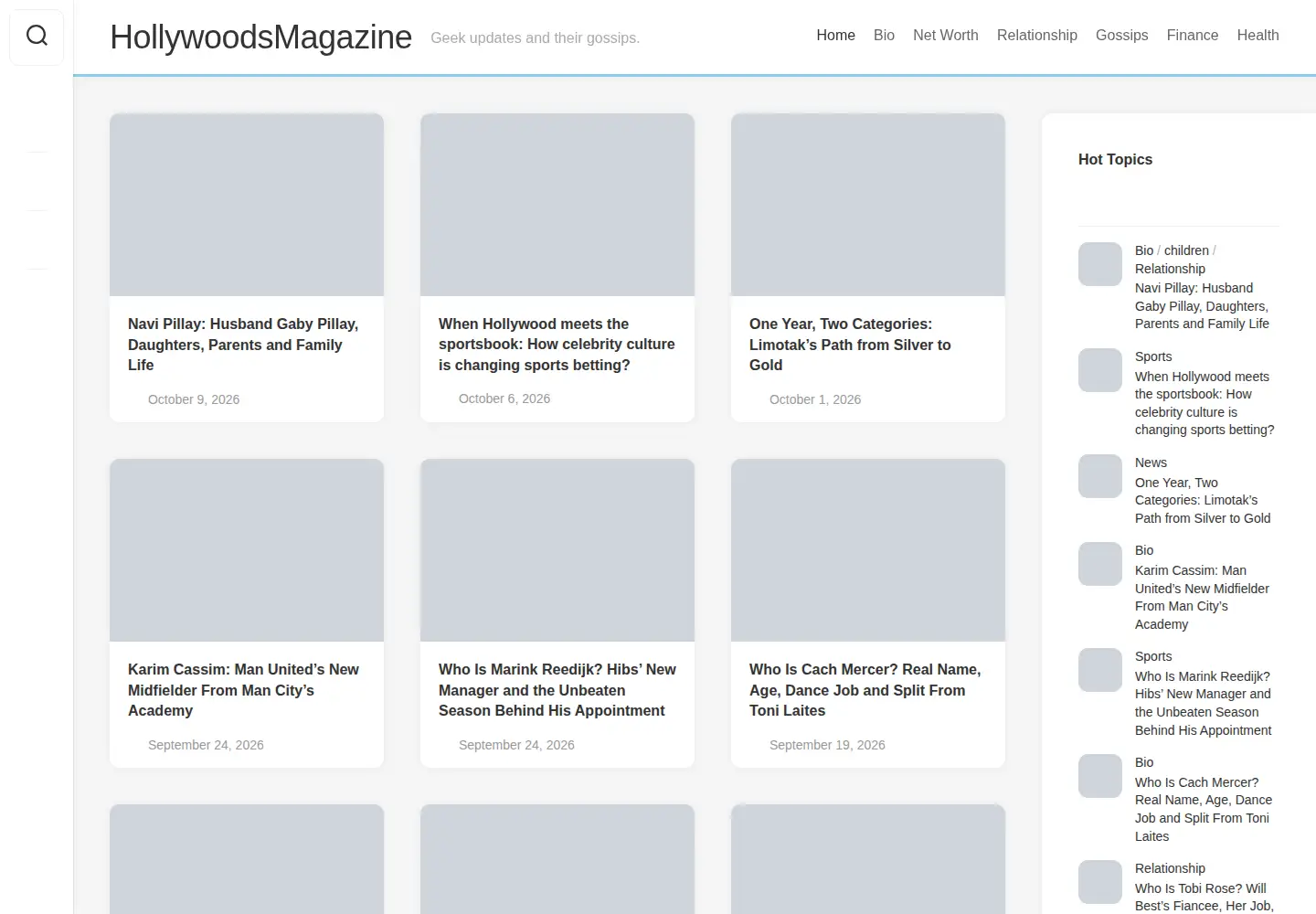This screenshot has width=1316, height=914.
Task: Open Cach Mercer headline in Hot Topics
Action: [1204, 809]
